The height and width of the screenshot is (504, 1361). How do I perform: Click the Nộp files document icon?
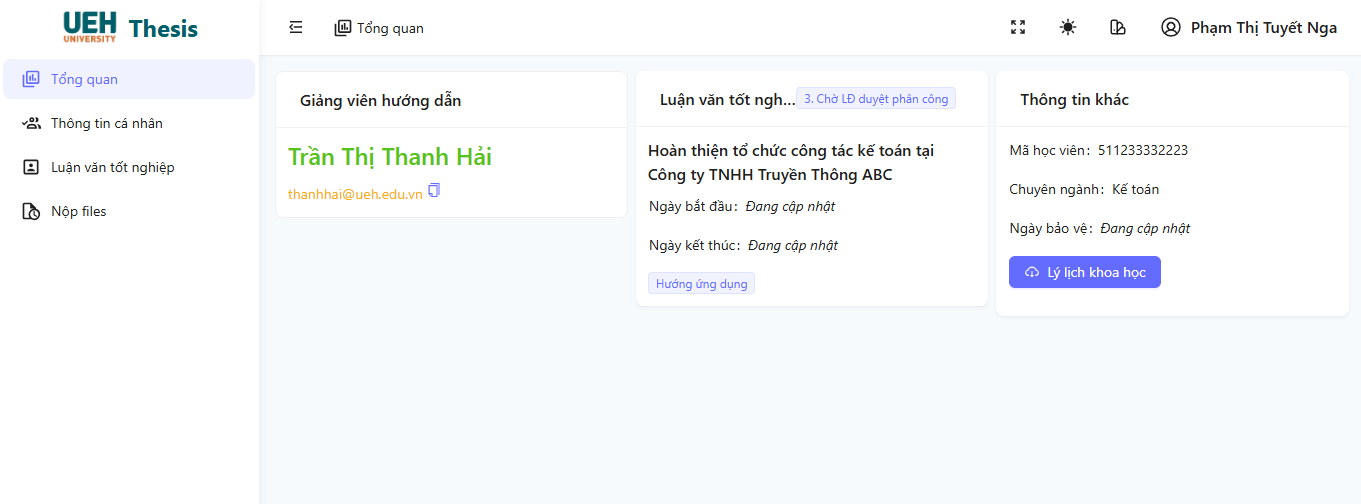31,211
